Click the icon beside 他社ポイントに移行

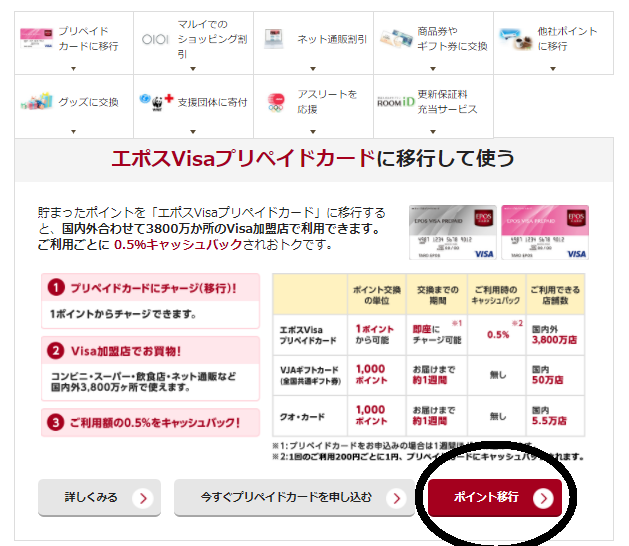[516, 39]
